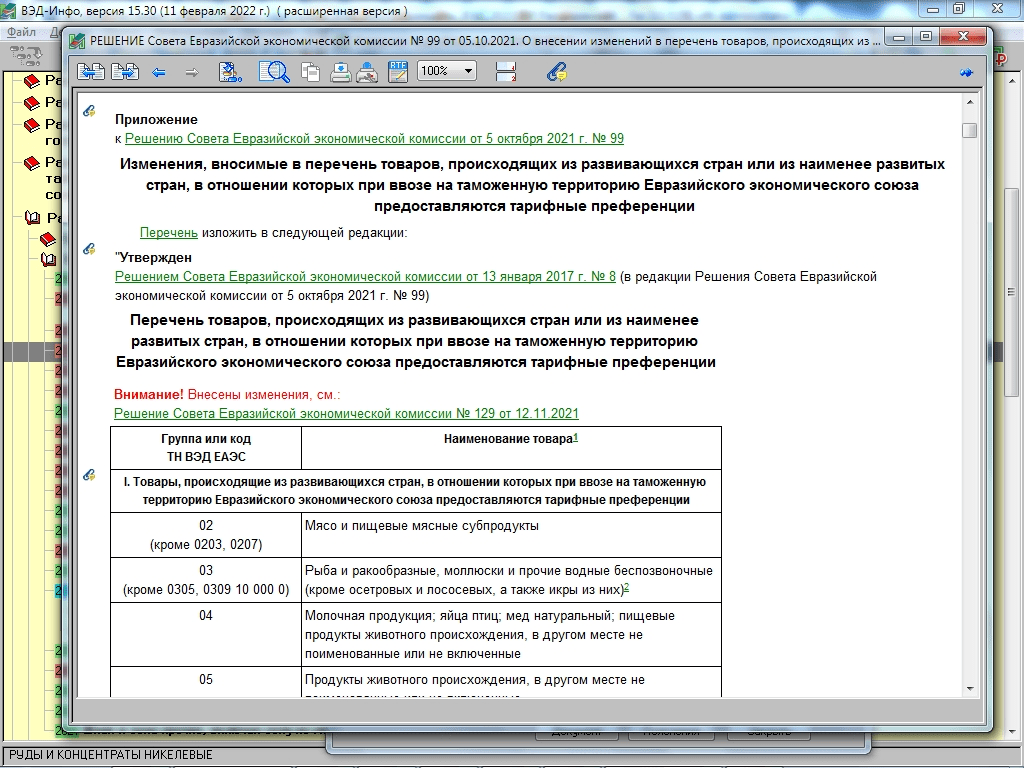This screenshot has width=1024, height=768.
Task: Click the document window title bar text
Action: pyautogui.click(x=485, y=41)
